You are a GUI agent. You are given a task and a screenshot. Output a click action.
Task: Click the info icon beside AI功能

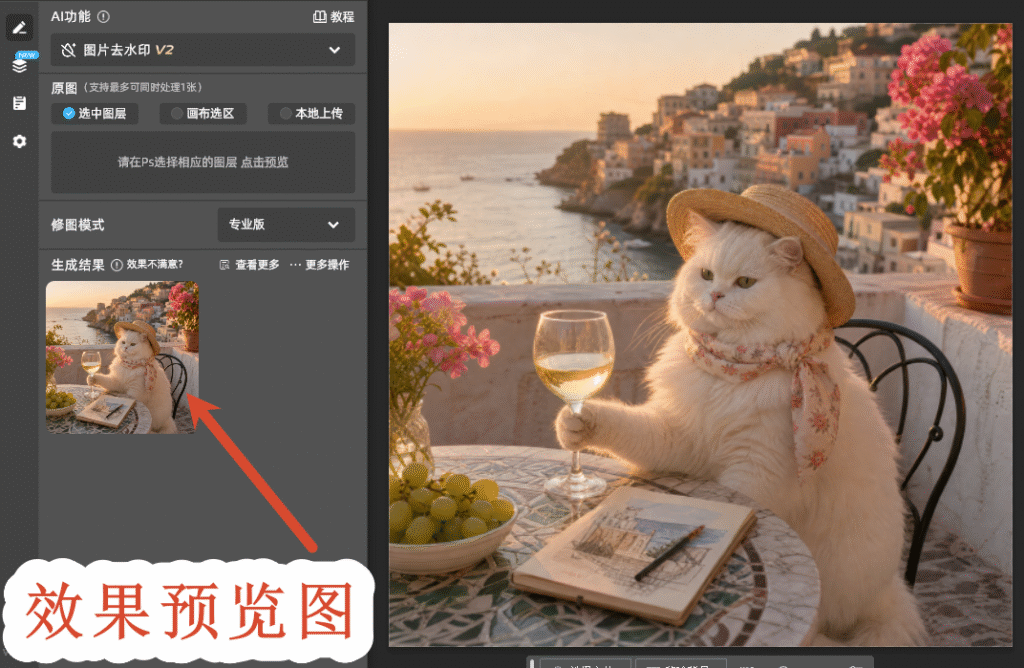tap(103, 17)
